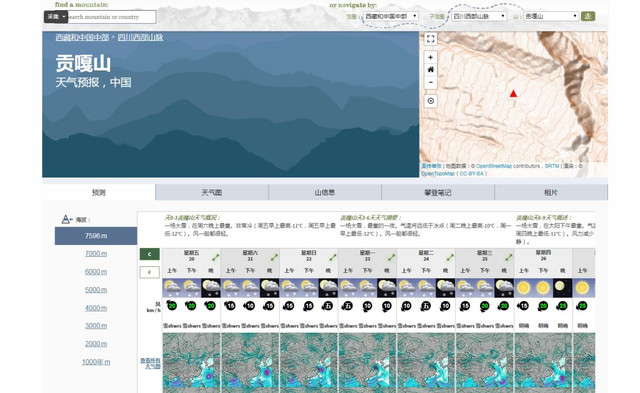Open the 相片 tab
Screen dimensions: 640x393
(x=551, y=192)
